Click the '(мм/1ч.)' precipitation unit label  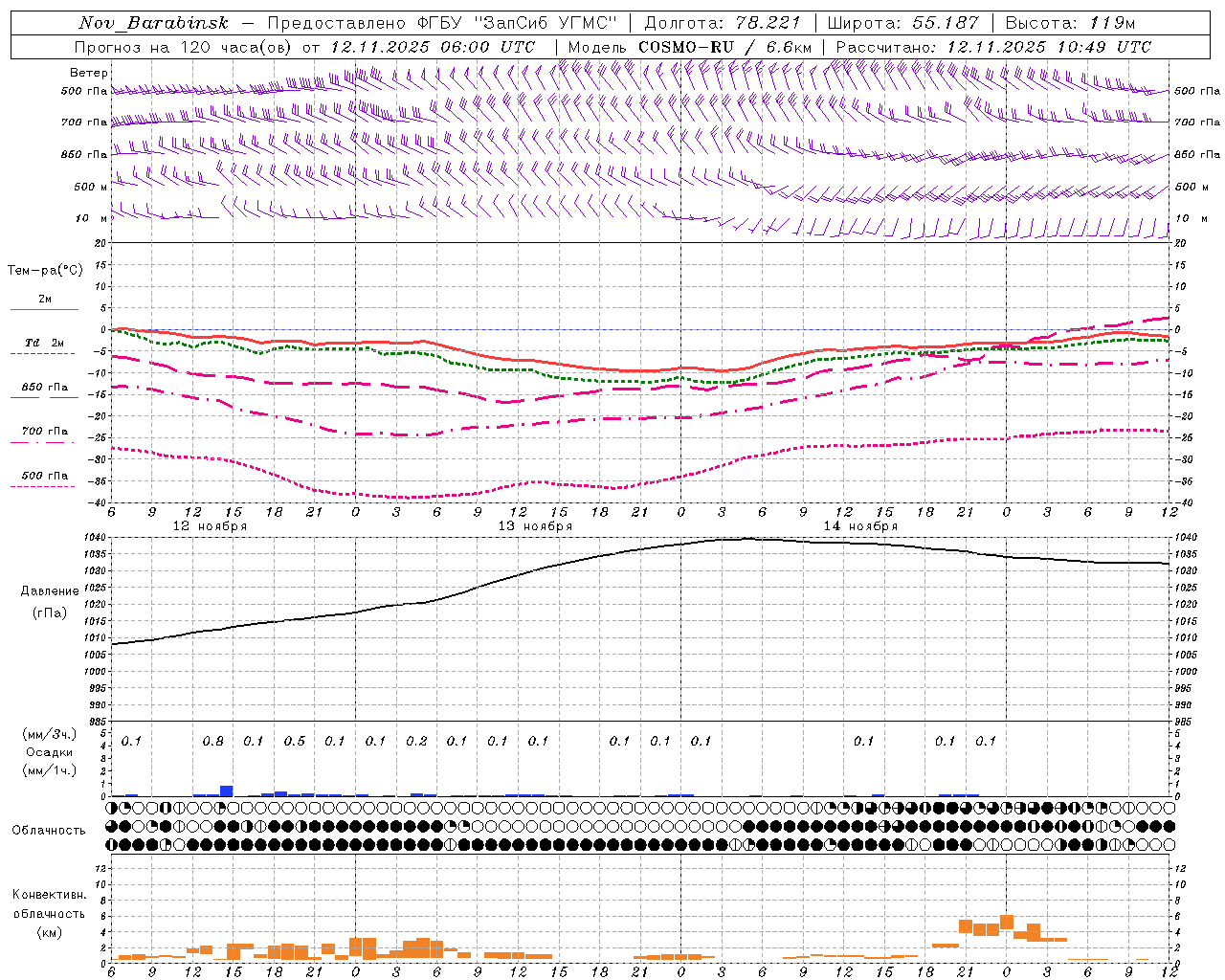[50, 770]
